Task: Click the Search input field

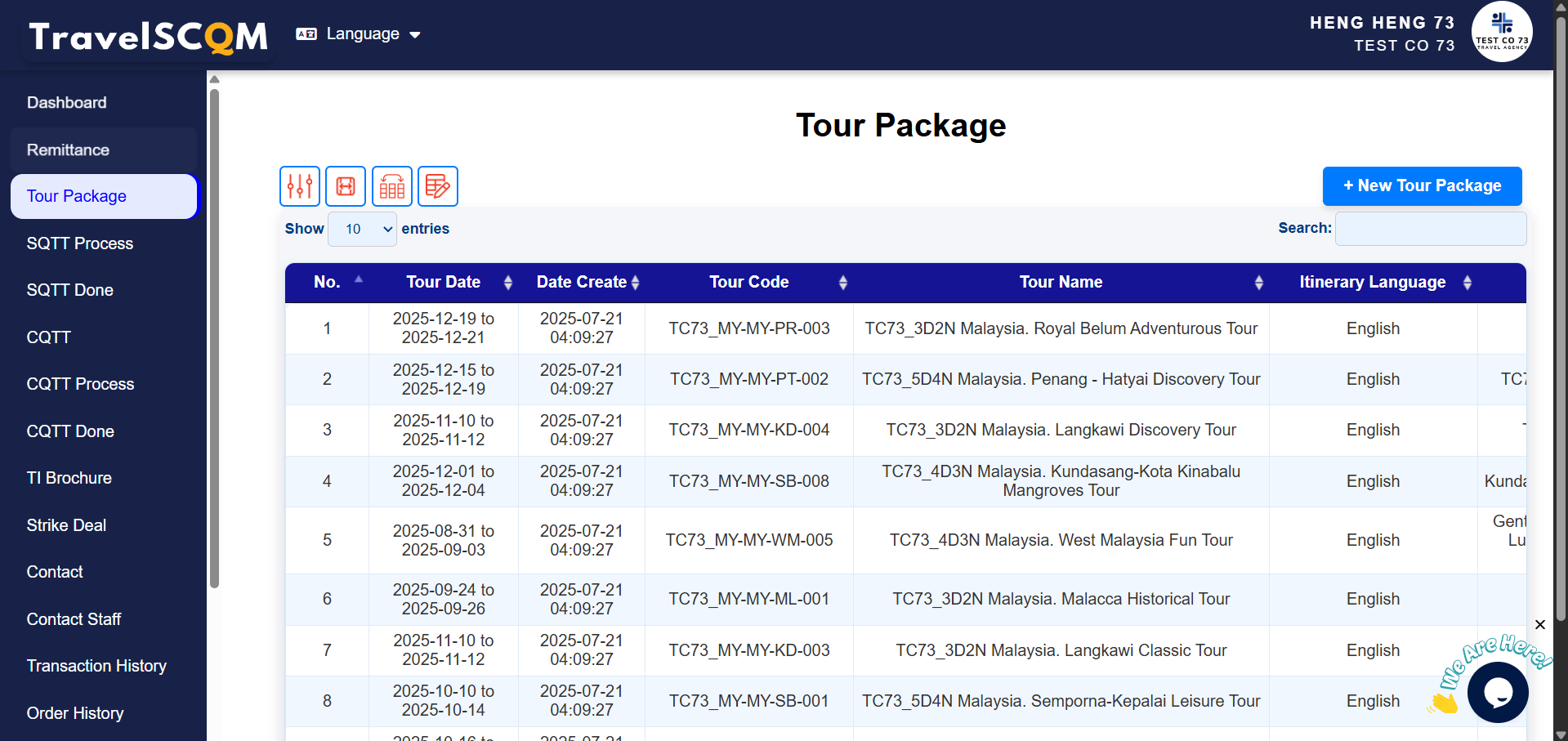Action: (x=1430, y=229)
